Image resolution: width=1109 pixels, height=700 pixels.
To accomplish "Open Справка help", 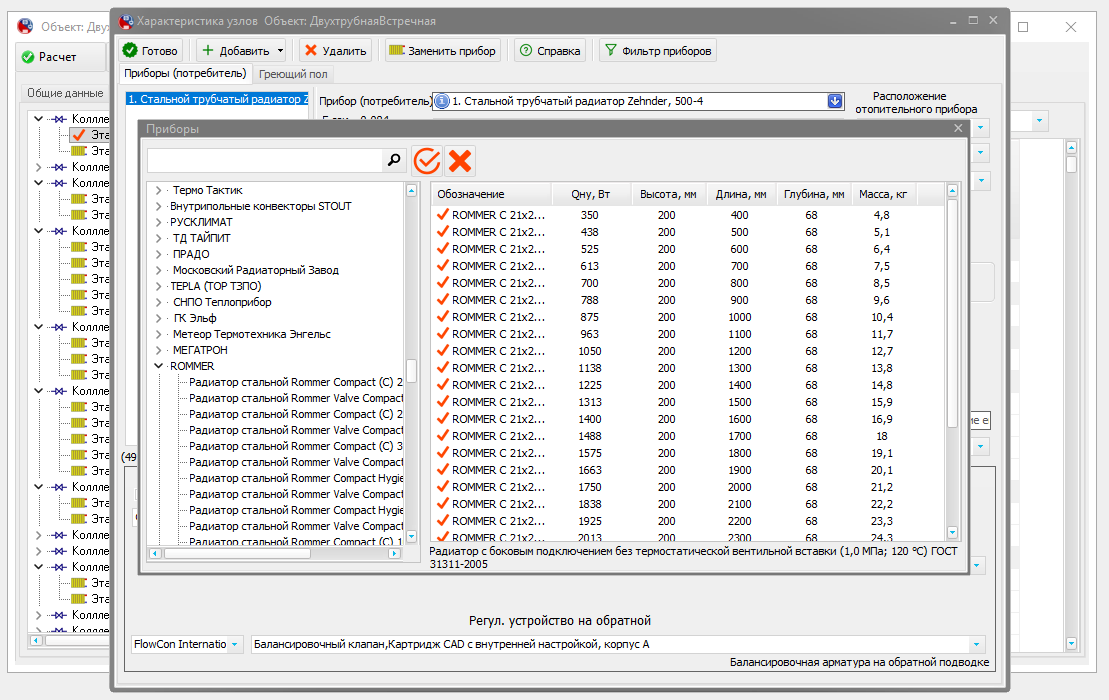I will coord(550,51).
